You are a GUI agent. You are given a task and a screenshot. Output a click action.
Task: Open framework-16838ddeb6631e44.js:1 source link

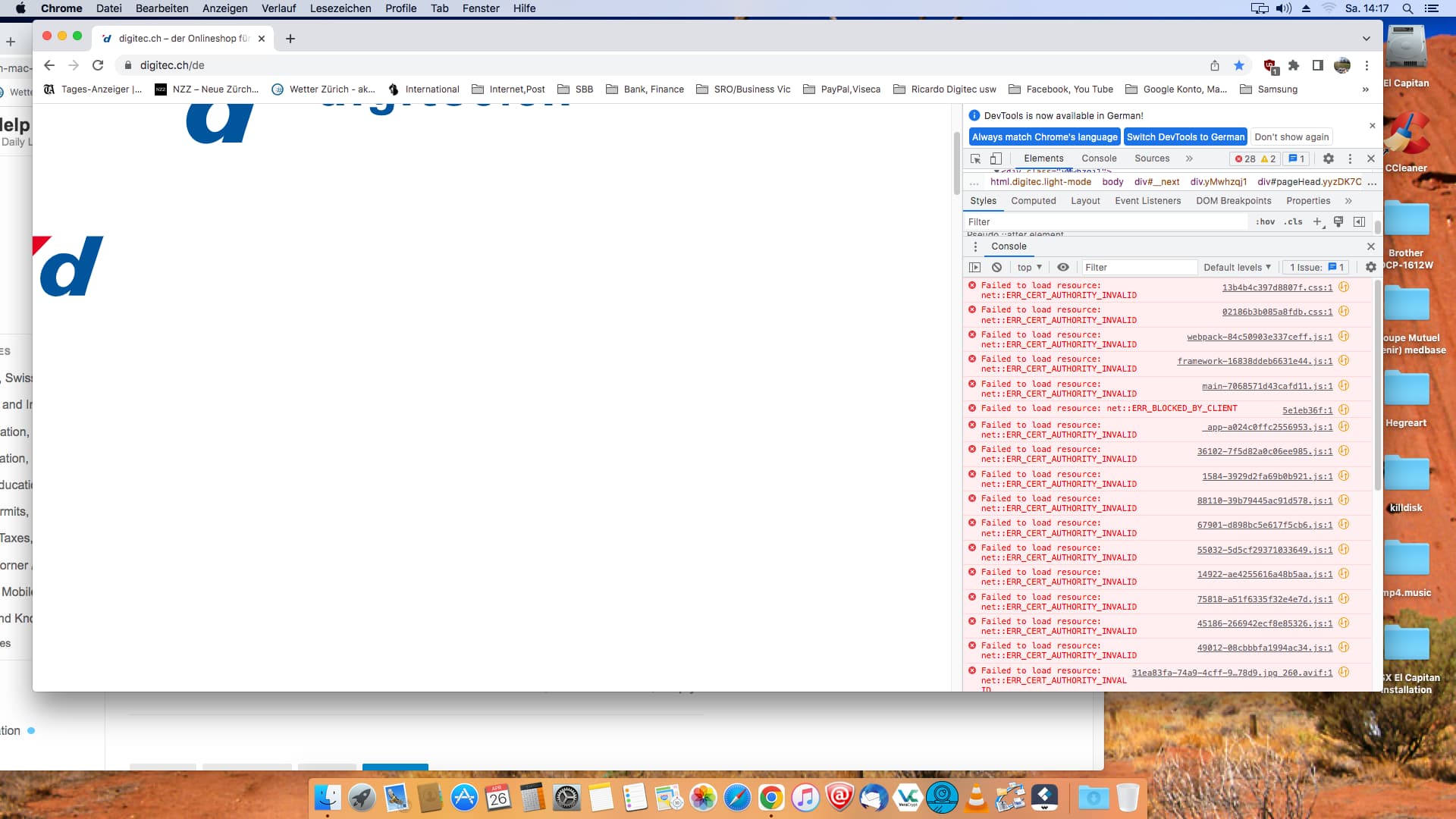point(1255,362)
